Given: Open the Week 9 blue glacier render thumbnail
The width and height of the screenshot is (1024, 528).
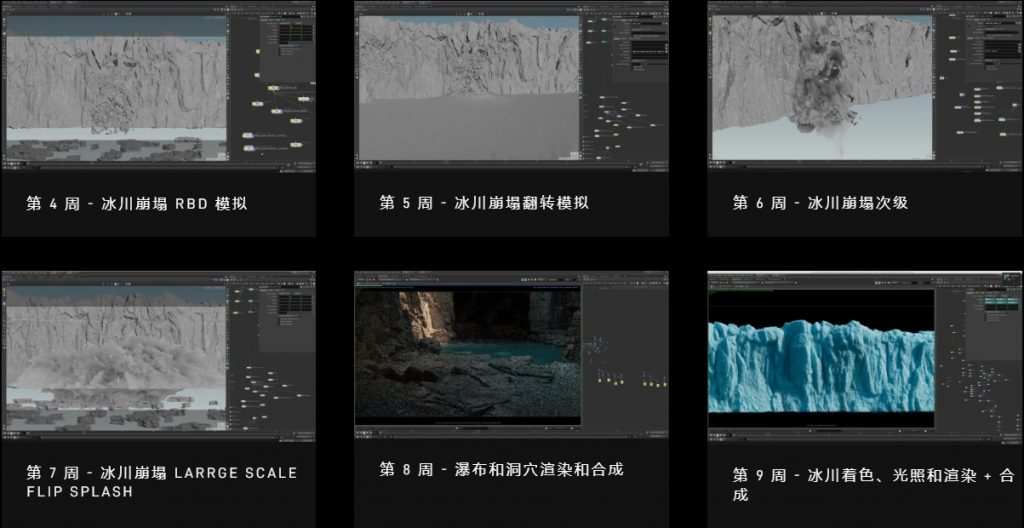Looking at the screenshot, I should click(x=865, y=356).
